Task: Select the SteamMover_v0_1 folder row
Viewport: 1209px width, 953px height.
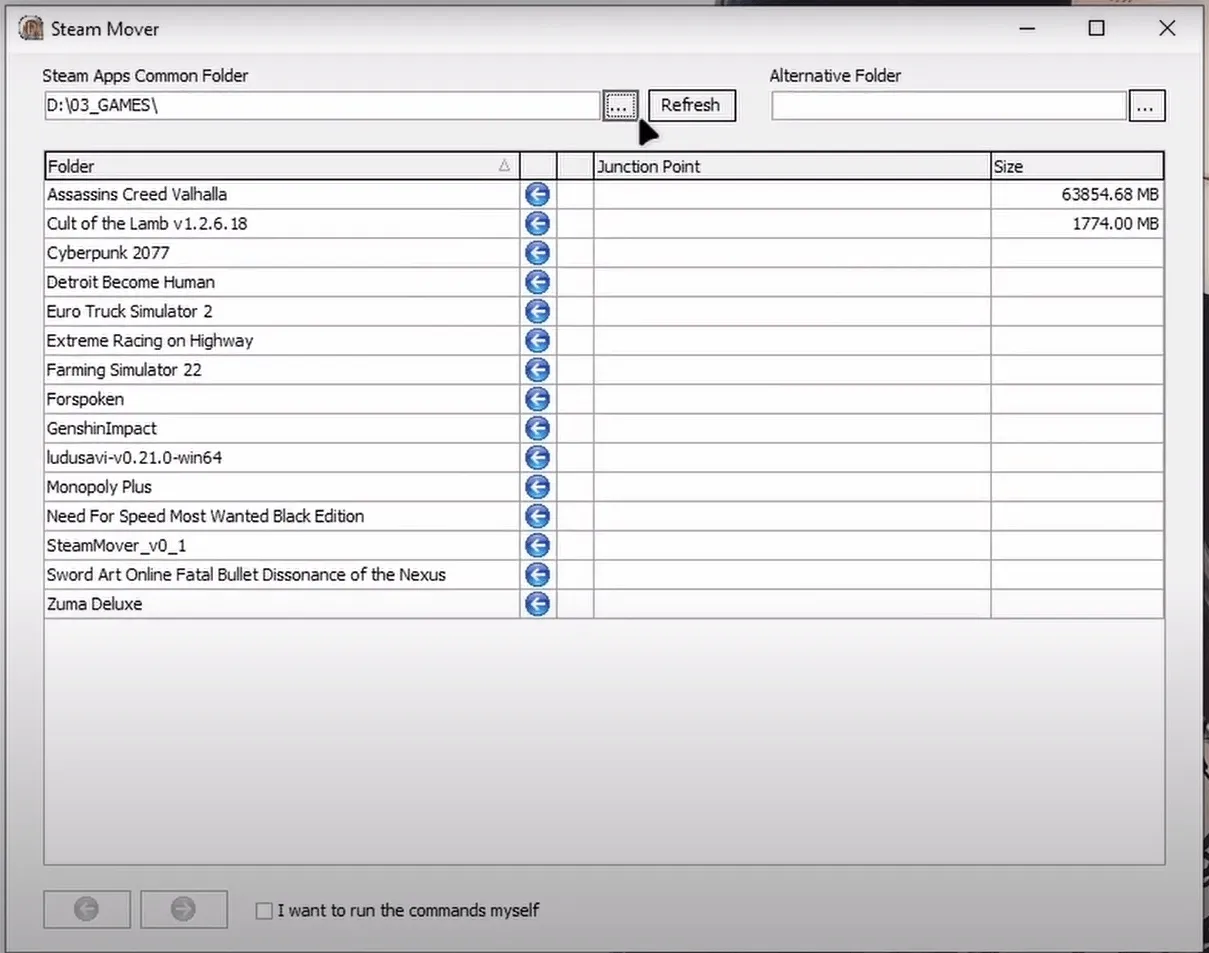Action: tap(604, 546)
